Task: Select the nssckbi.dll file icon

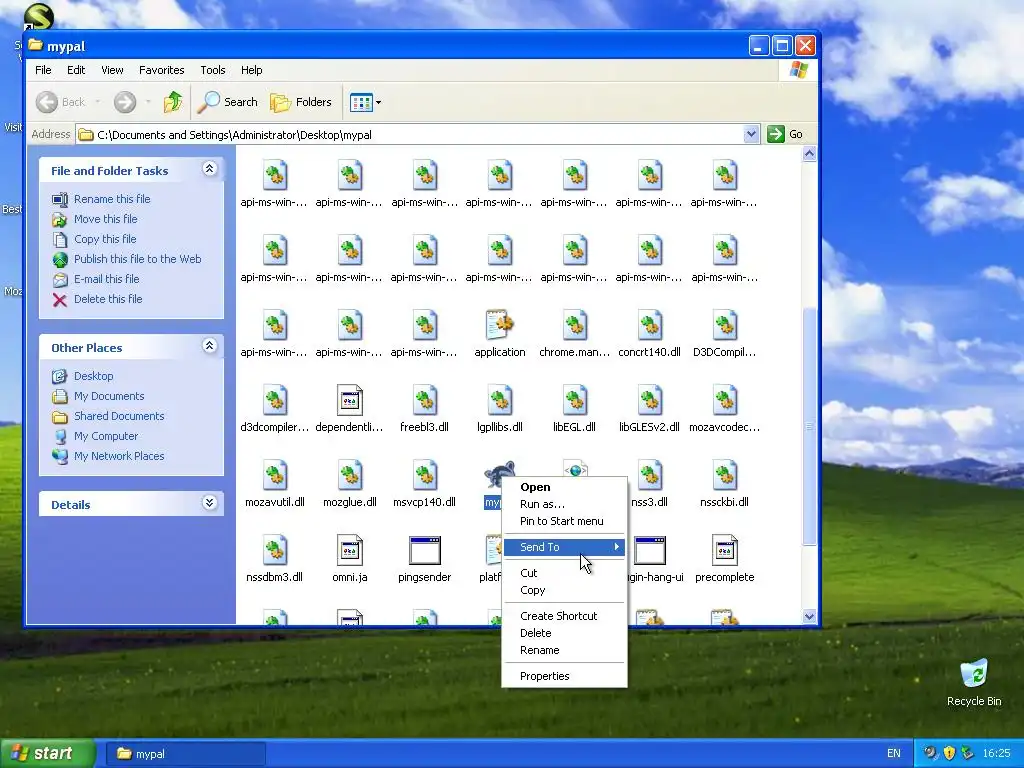Action: (x=725, y=475)
